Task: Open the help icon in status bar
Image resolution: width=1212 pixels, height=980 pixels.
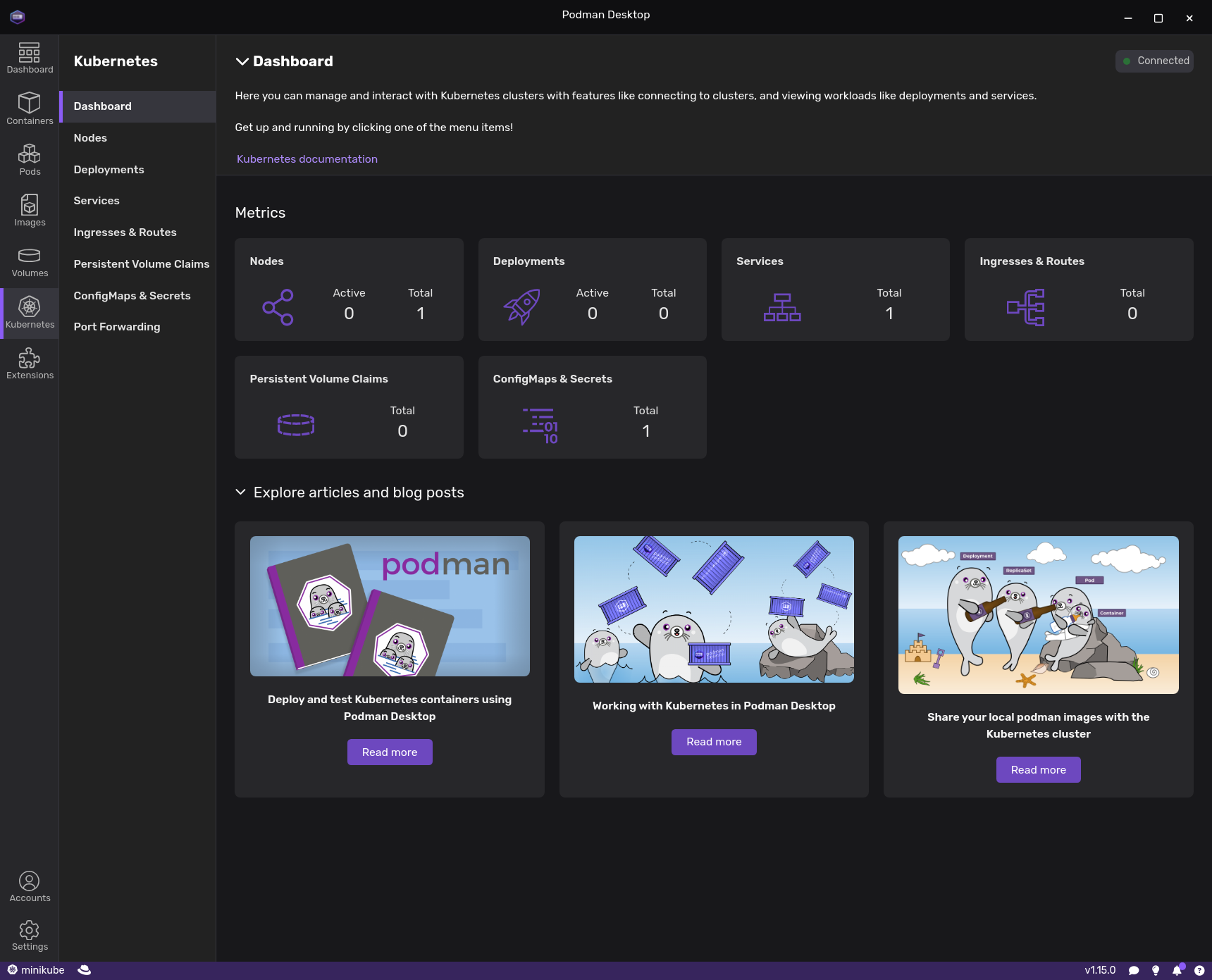Action: point(1199,970)
